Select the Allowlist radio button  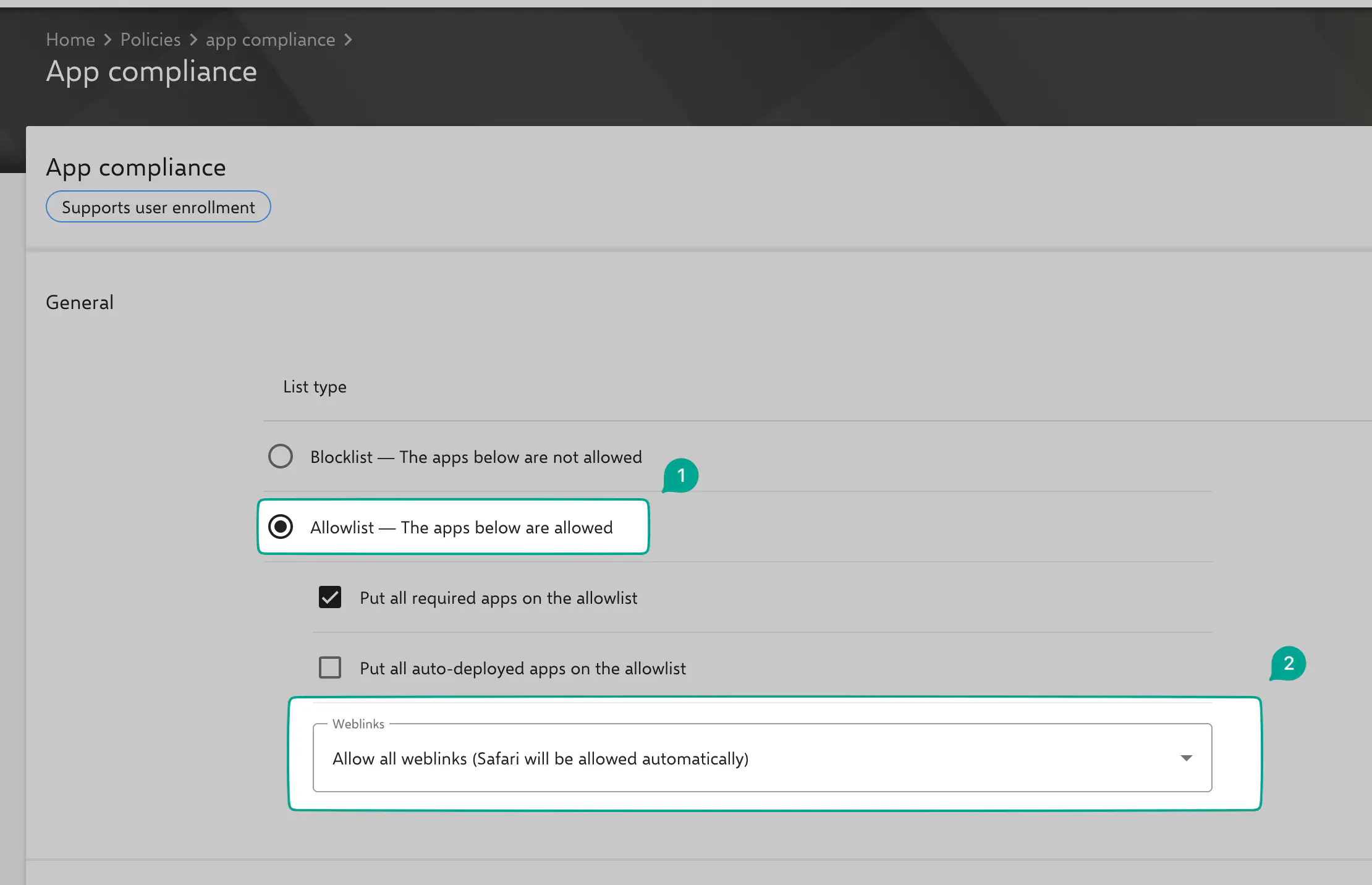[281, 527]
